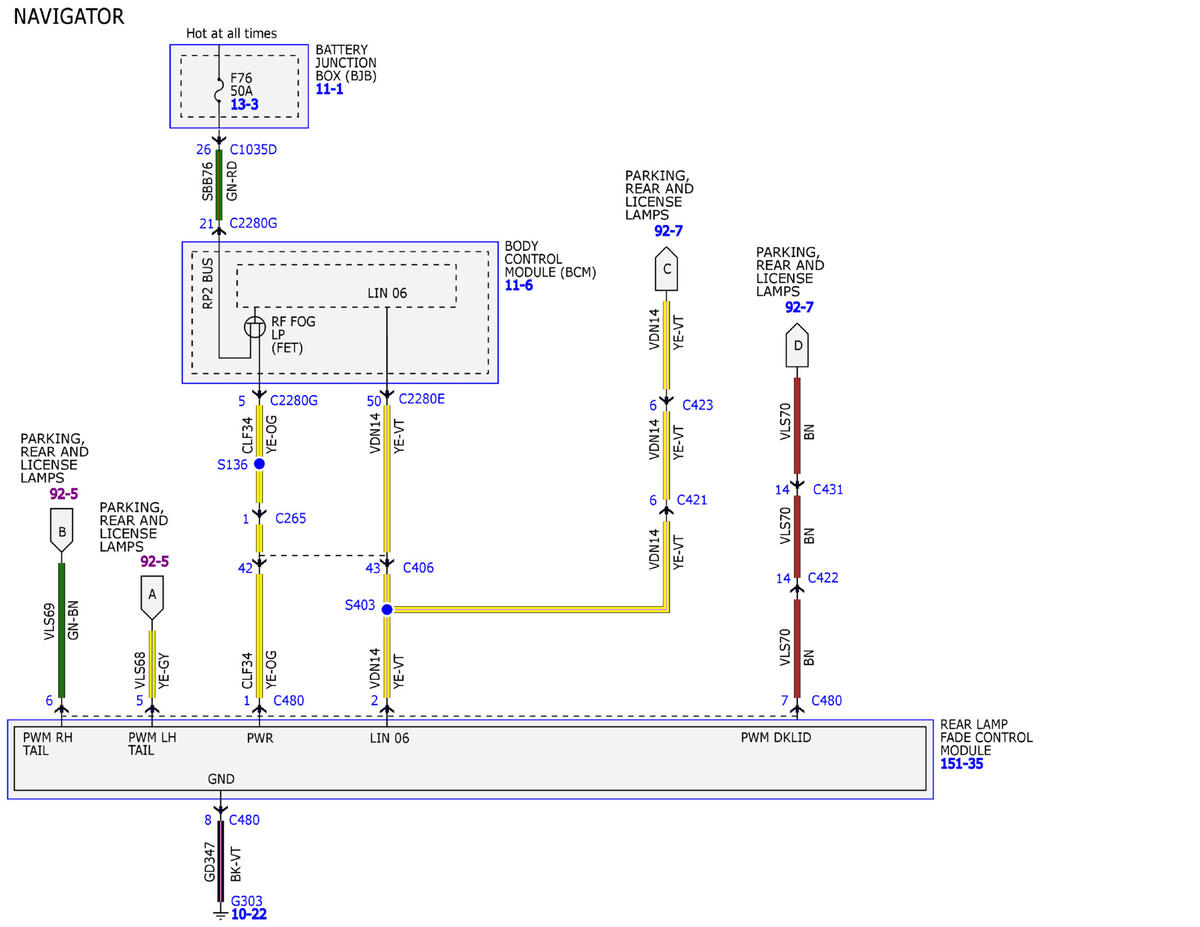1200x927 pixels.
Task: Click pin number 50 at C2280E
Action: click(x=374, y=399)
